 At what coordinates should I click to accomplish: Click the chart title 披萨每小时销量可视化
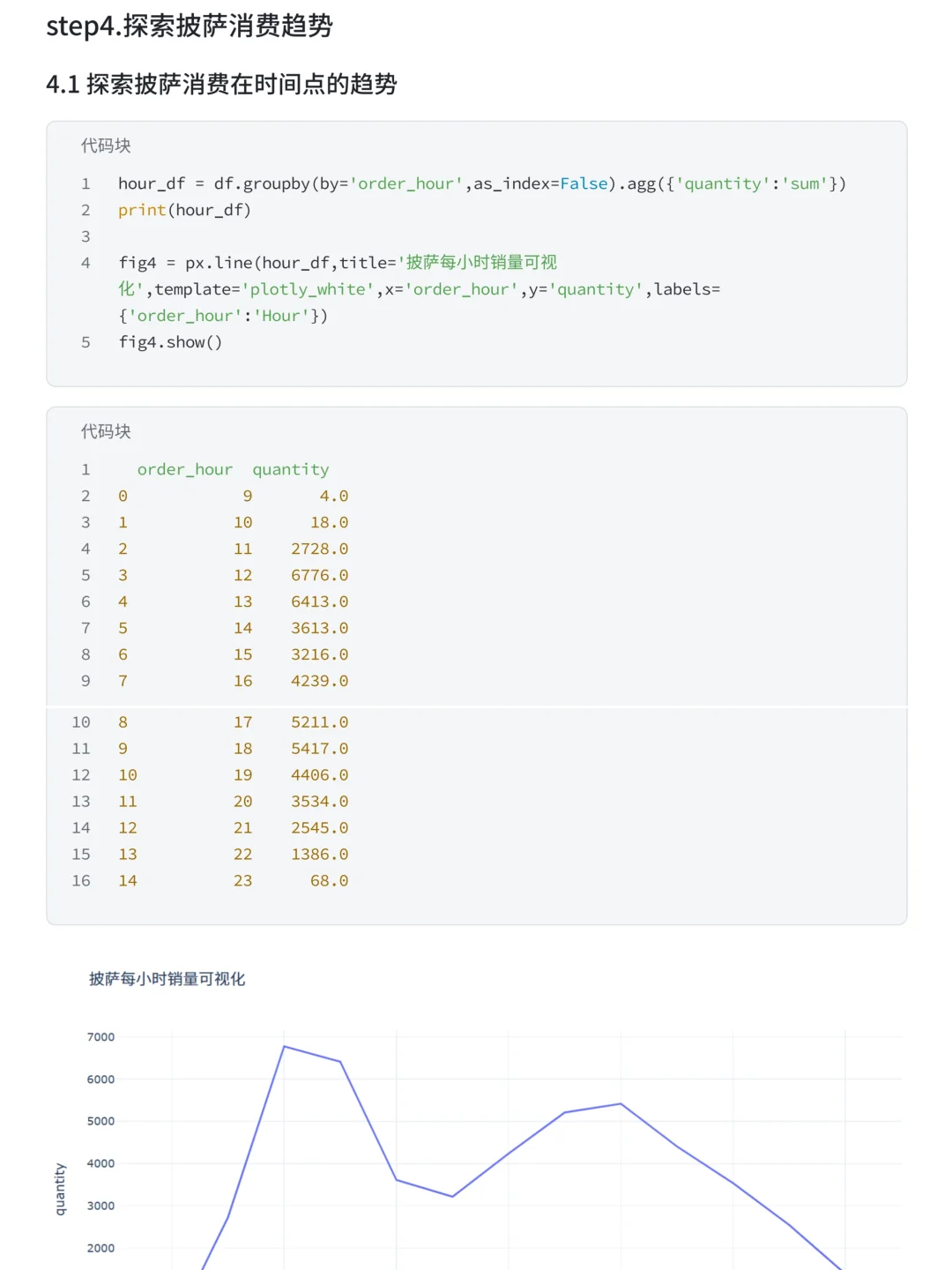(167, 979)
